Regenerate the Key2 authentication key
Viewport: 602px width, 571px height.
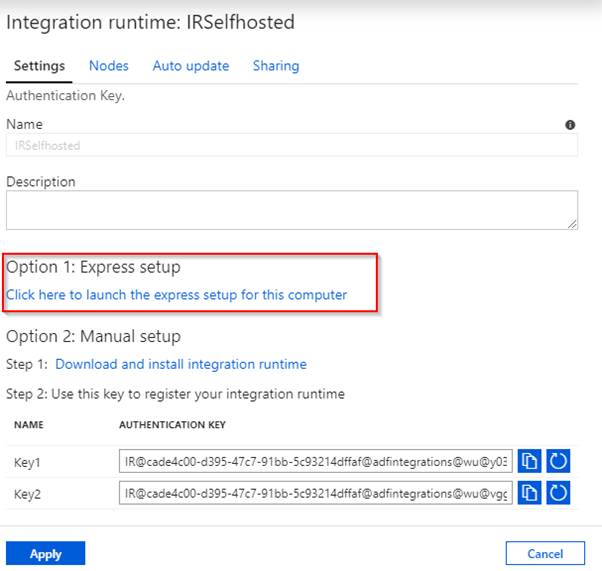[x=558, y=492]
